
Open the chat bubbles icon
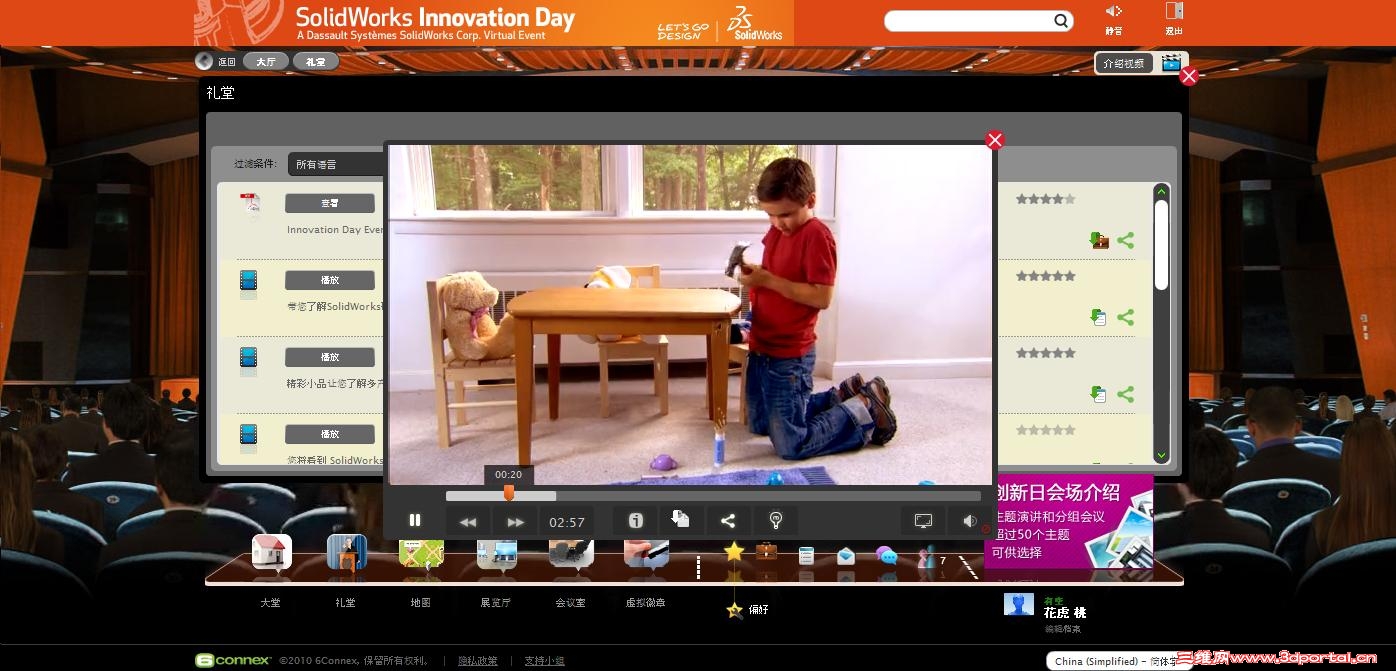[886, 555]
